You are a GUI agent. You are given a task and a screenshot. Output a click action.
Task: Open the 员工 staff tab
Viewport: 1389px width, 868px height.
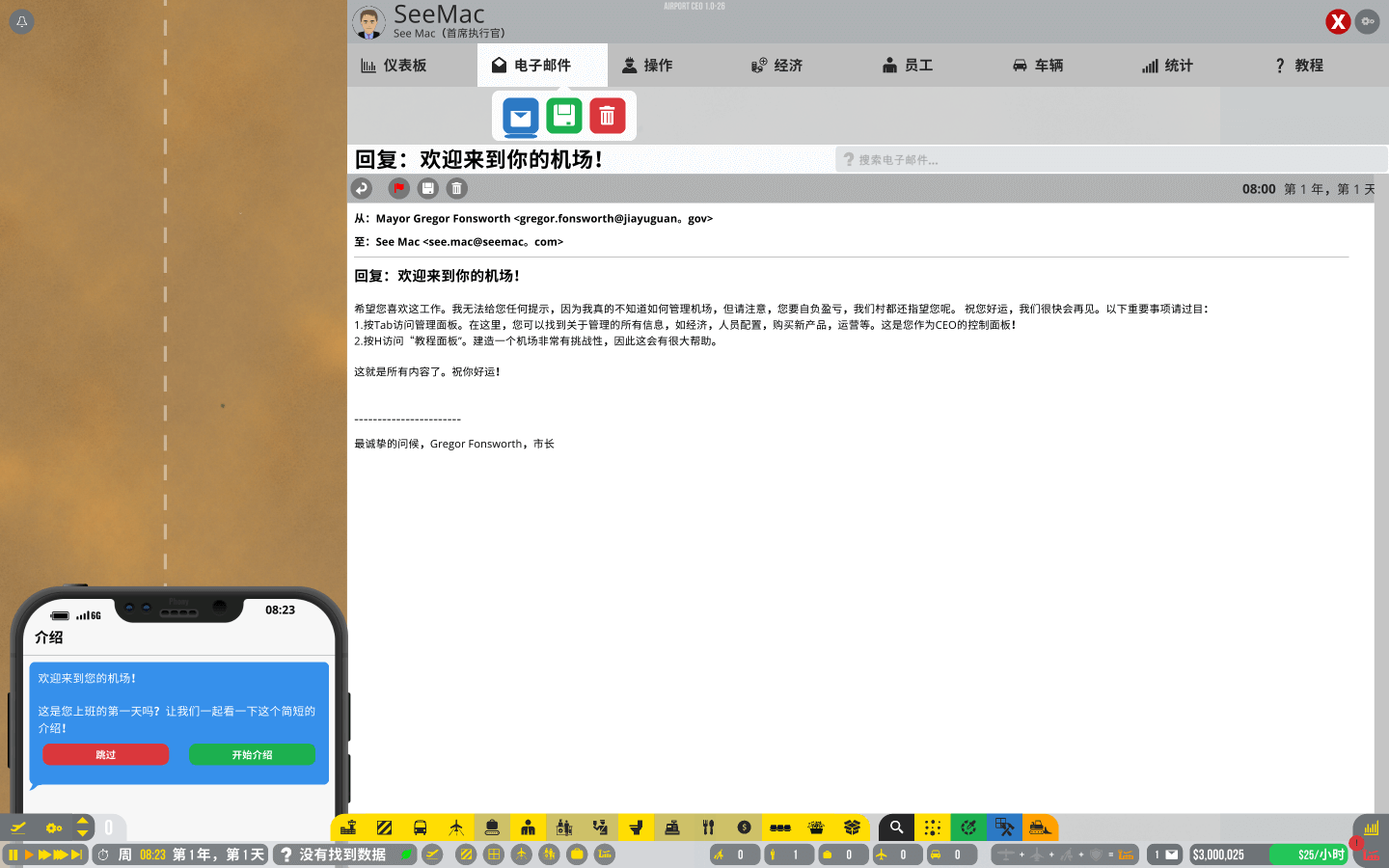(x=907, y=66)
